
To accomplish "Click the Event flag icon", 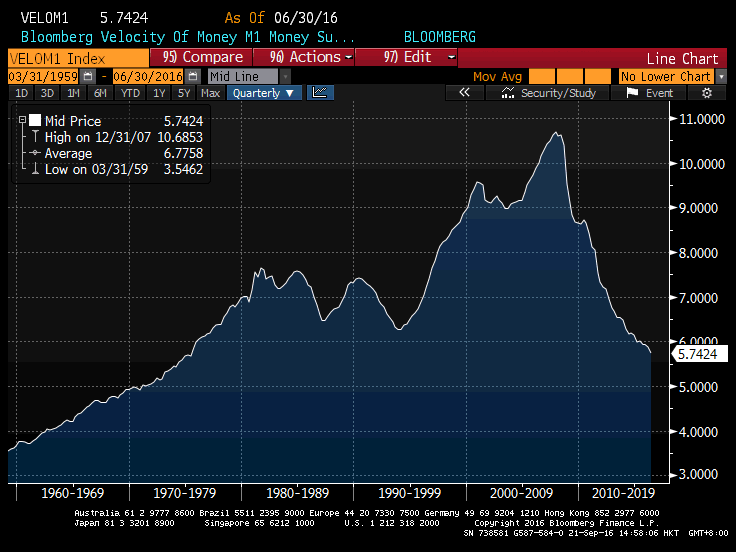I will click(649, 93).
